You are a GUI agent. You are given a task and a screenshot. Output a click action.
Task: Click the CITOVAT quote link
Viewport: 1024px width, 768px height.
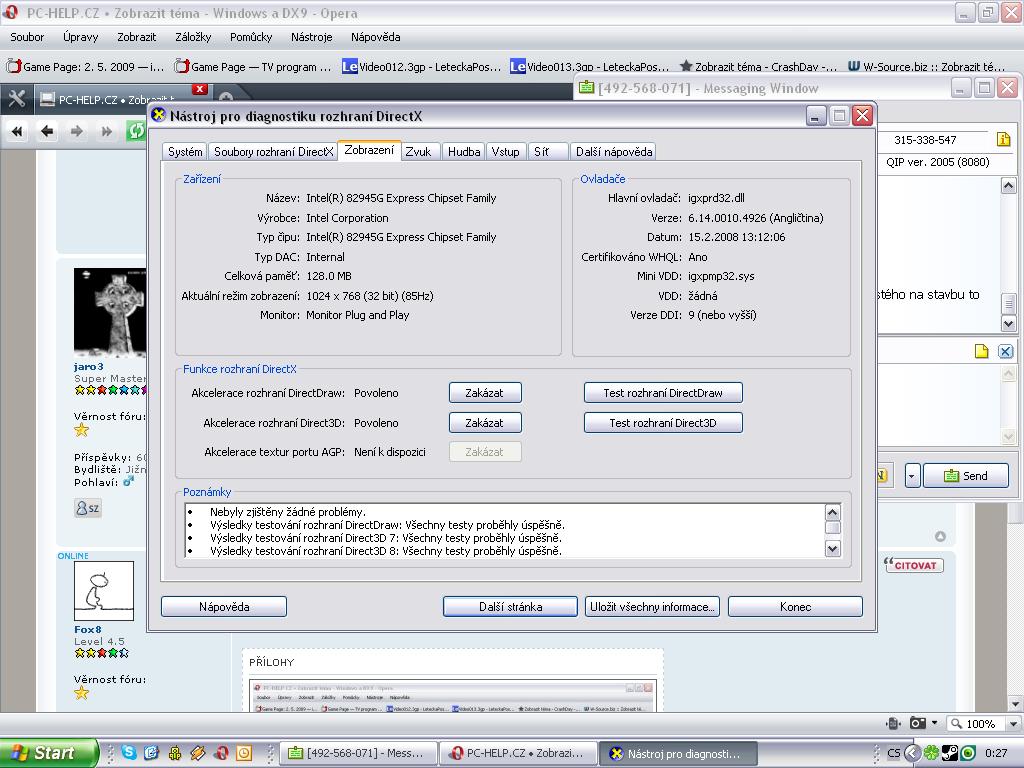click(914, 565)
